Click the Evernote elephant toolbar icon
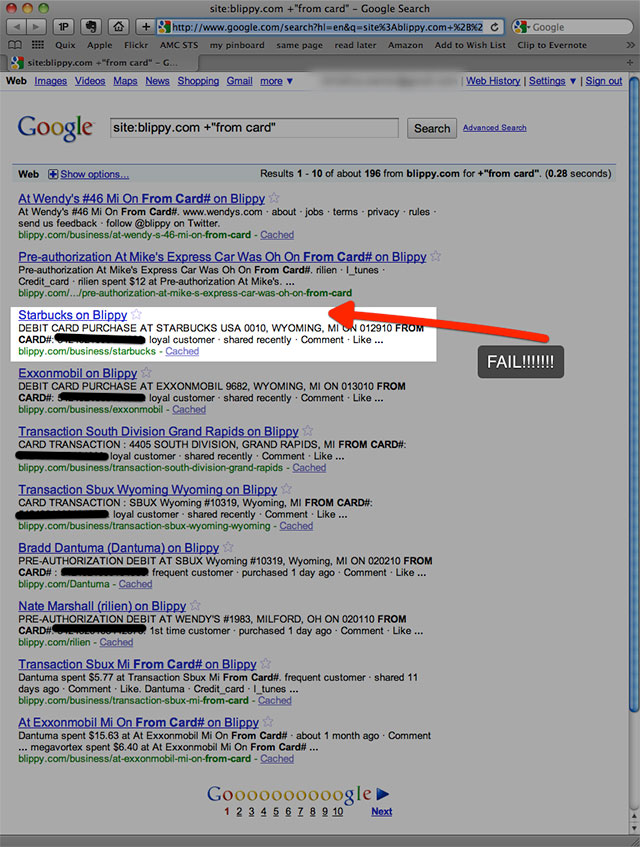 (91, 26)
